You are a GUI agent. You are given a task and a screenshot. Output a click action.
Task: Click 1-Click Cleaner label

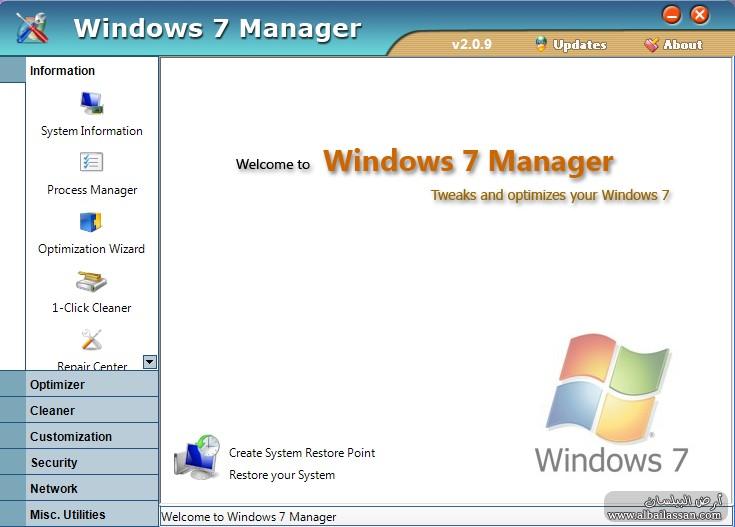click(x=91, y=308)
